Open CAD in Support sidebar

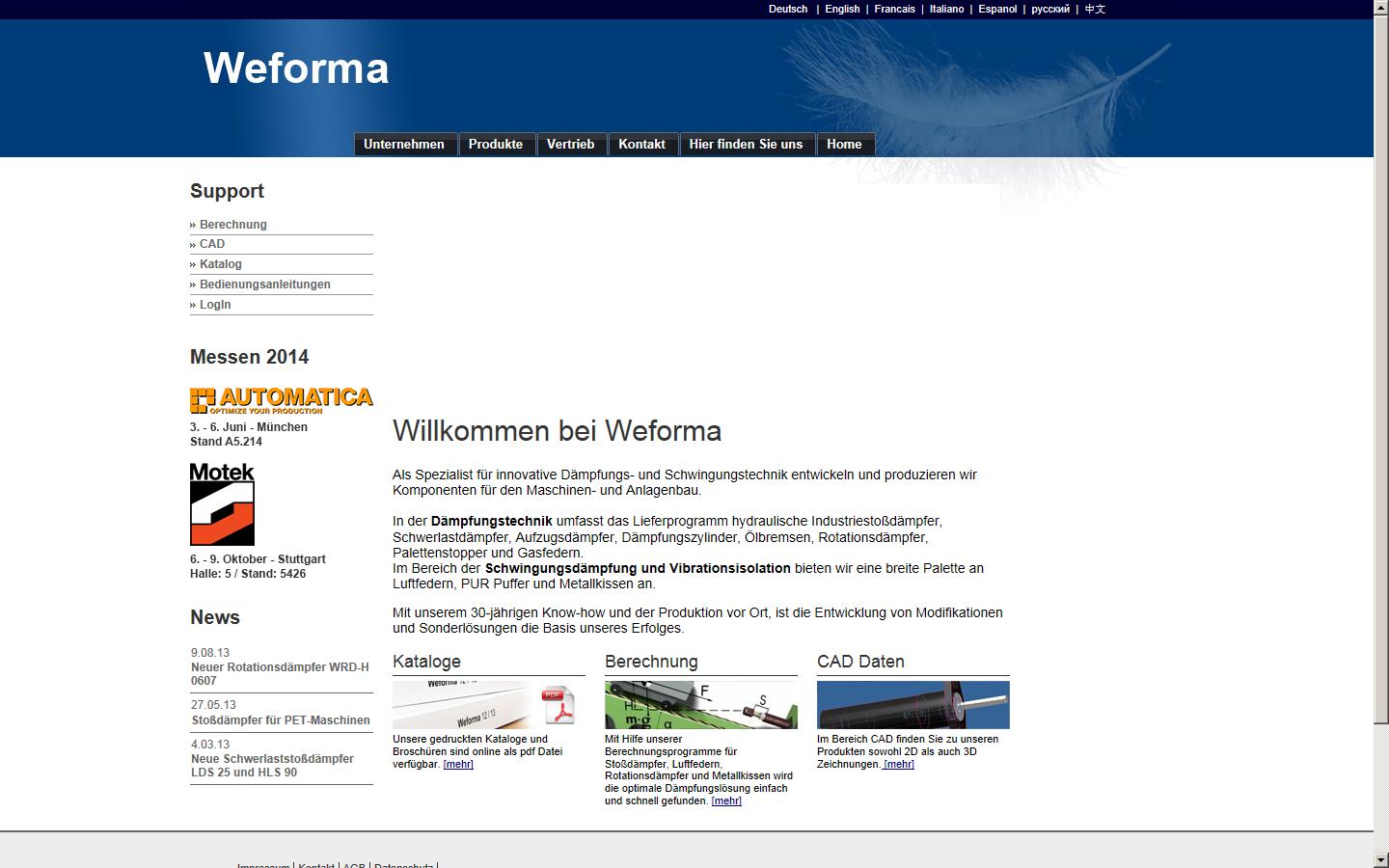(211, 244)
